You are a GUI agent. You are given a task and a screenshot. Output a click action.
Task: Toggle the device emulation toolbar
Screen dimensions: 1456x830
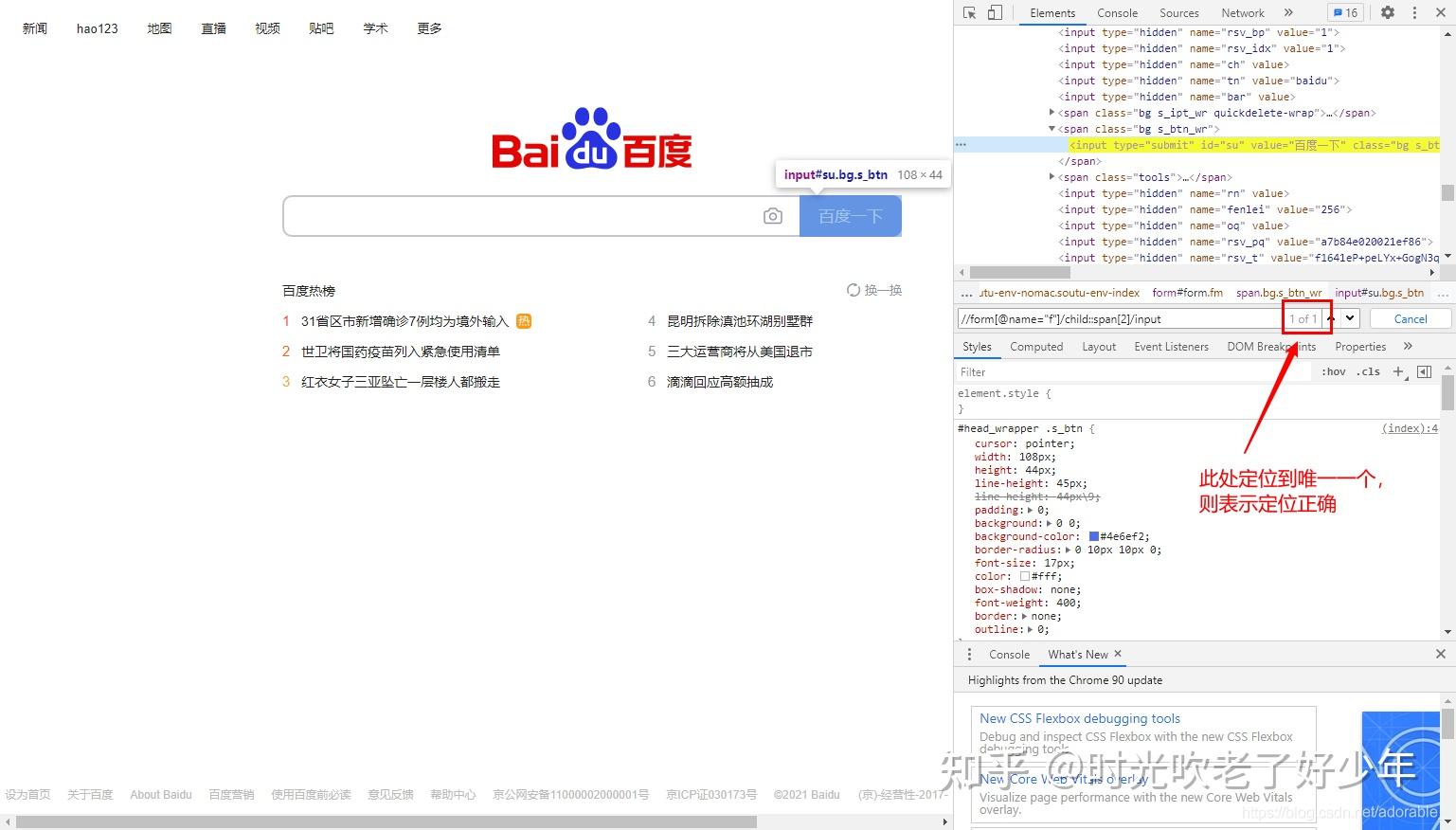pos(995,12)
